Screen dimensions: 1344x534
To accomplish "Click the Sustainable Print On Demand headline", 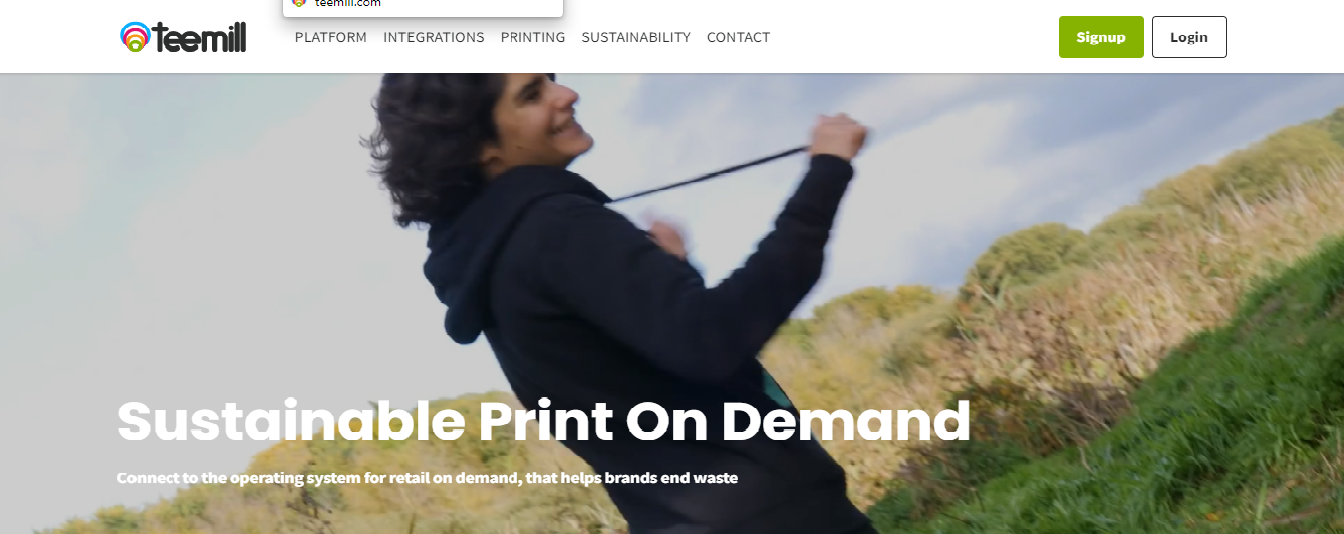I will coord(544,421).
